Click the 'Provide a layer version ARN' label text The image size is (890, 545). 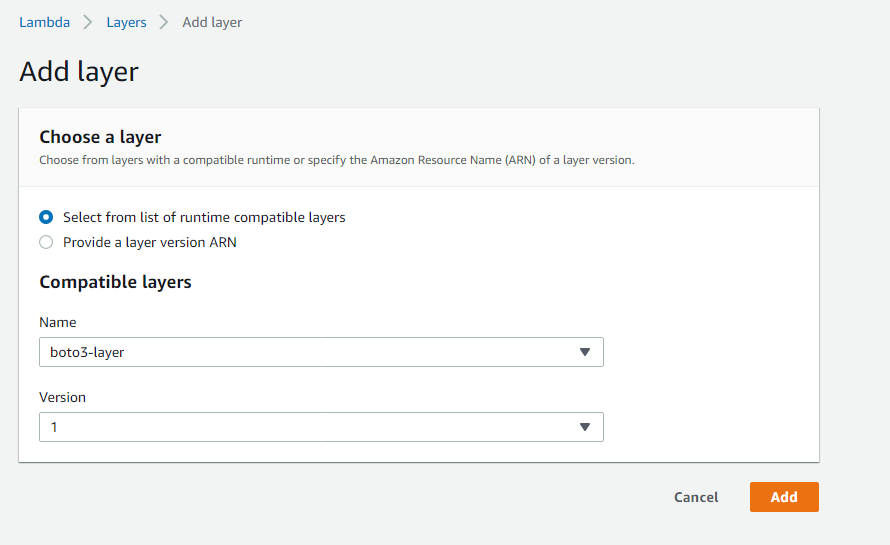click(x=149, y=242)
